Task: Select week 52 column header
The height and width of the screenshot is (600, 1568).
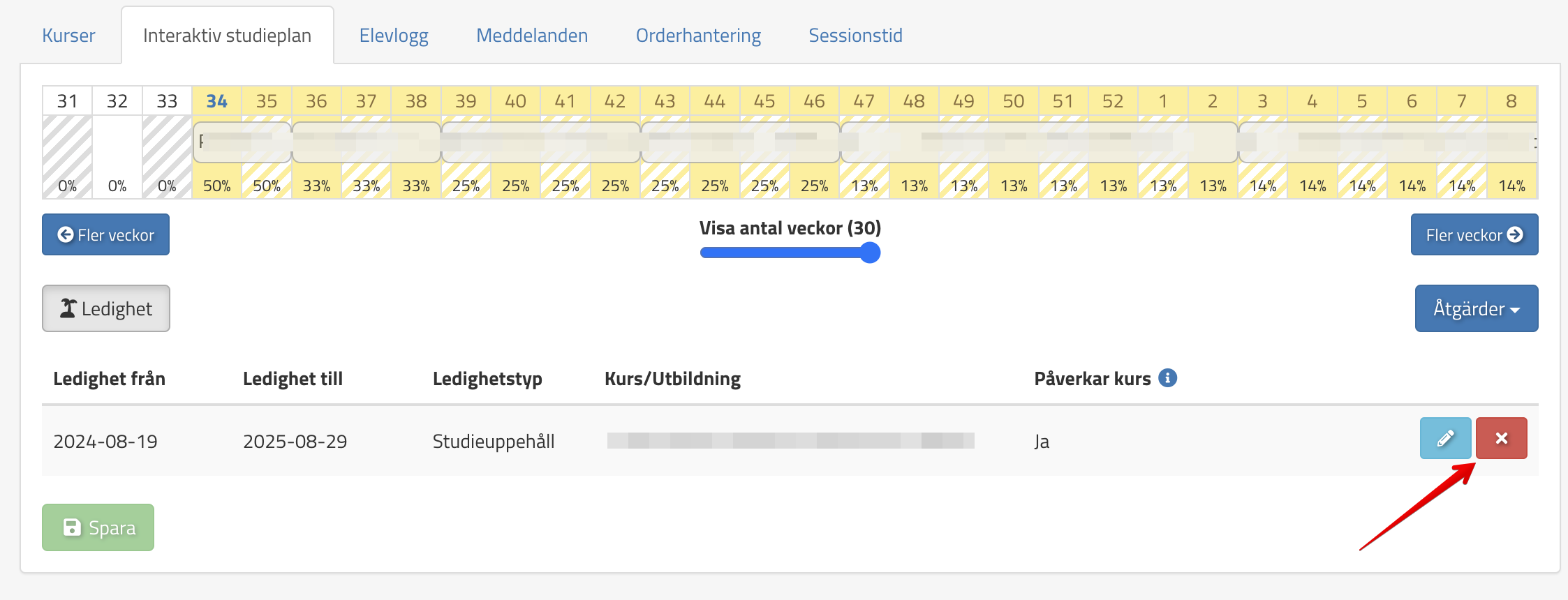Action: click(x=1113, y=101)
